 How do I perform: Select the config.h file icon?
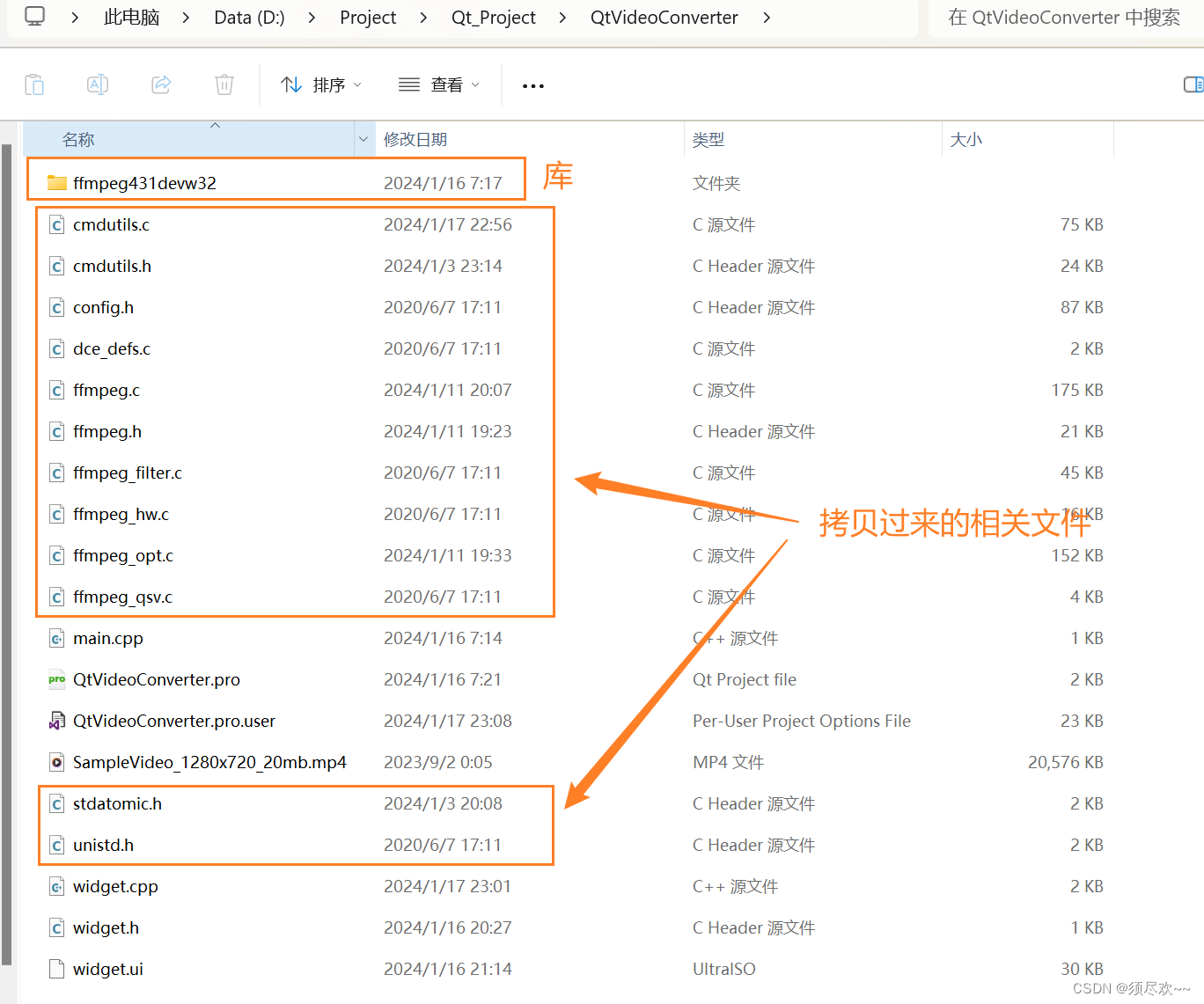tap(57, 307)
